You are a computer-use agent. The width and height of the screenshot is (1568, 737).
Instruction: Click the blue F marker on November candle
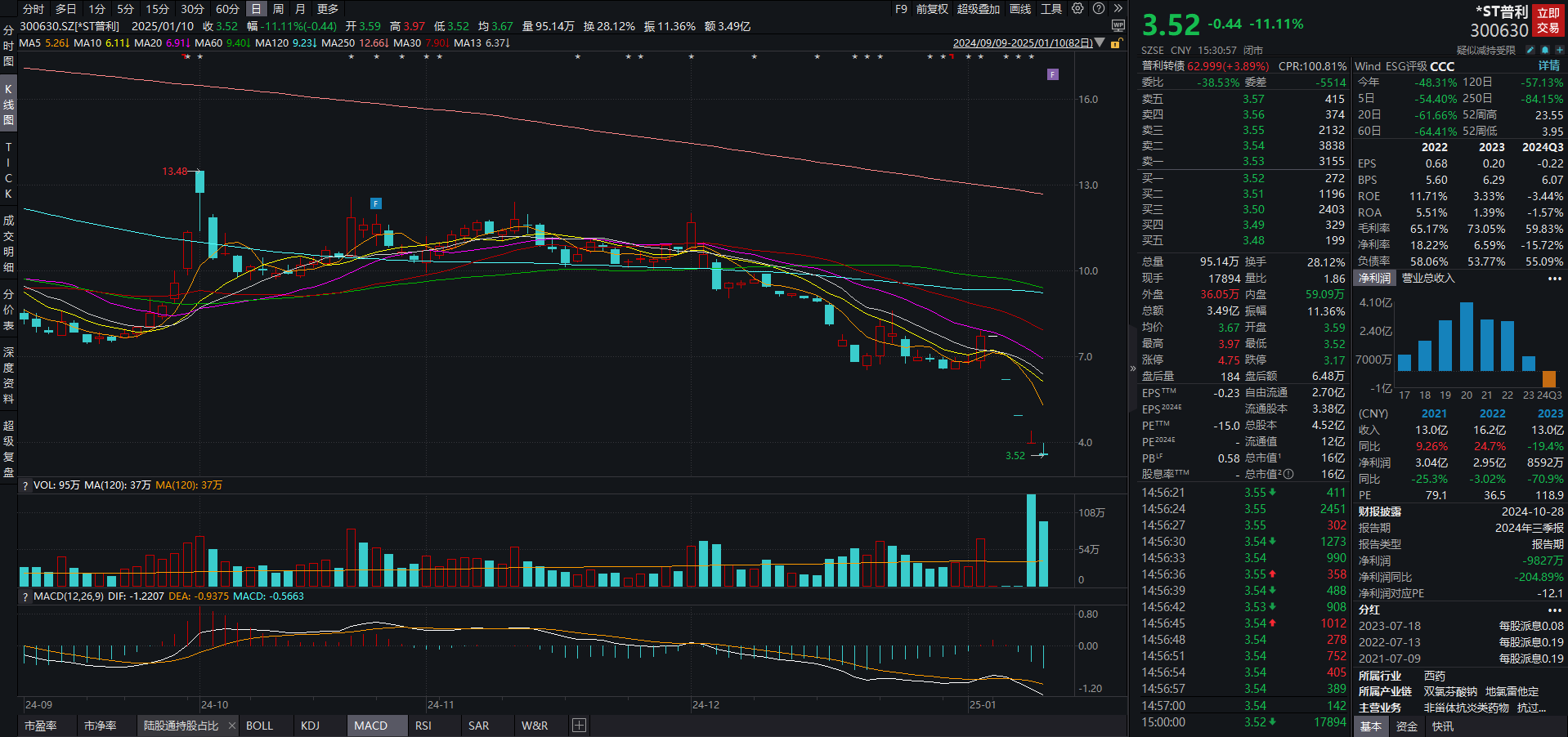[x=376, y=203]
